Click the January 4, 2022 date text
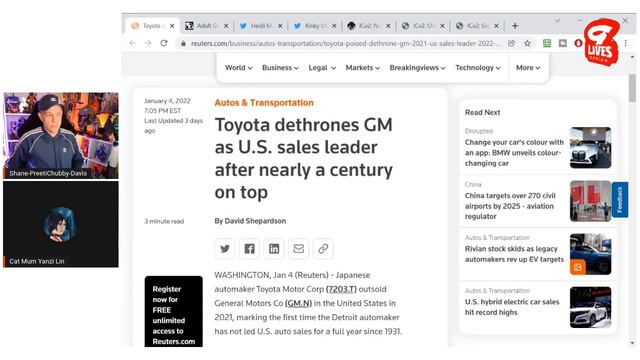 coord(167,101)
